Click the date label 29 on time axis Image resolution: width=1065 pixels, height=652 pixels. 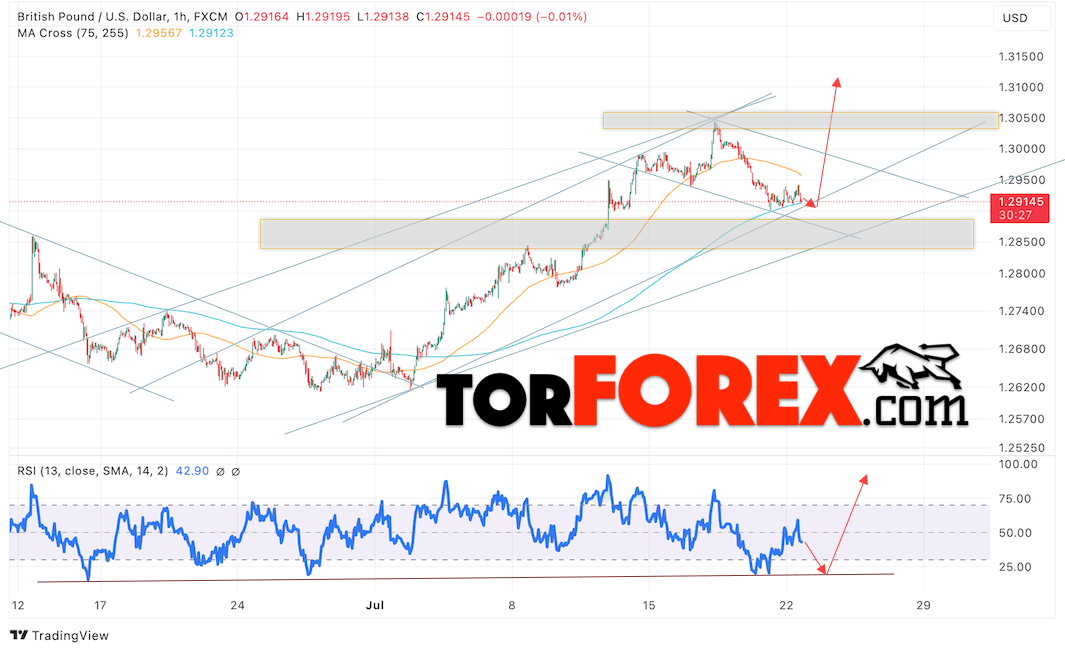point(923,605)
